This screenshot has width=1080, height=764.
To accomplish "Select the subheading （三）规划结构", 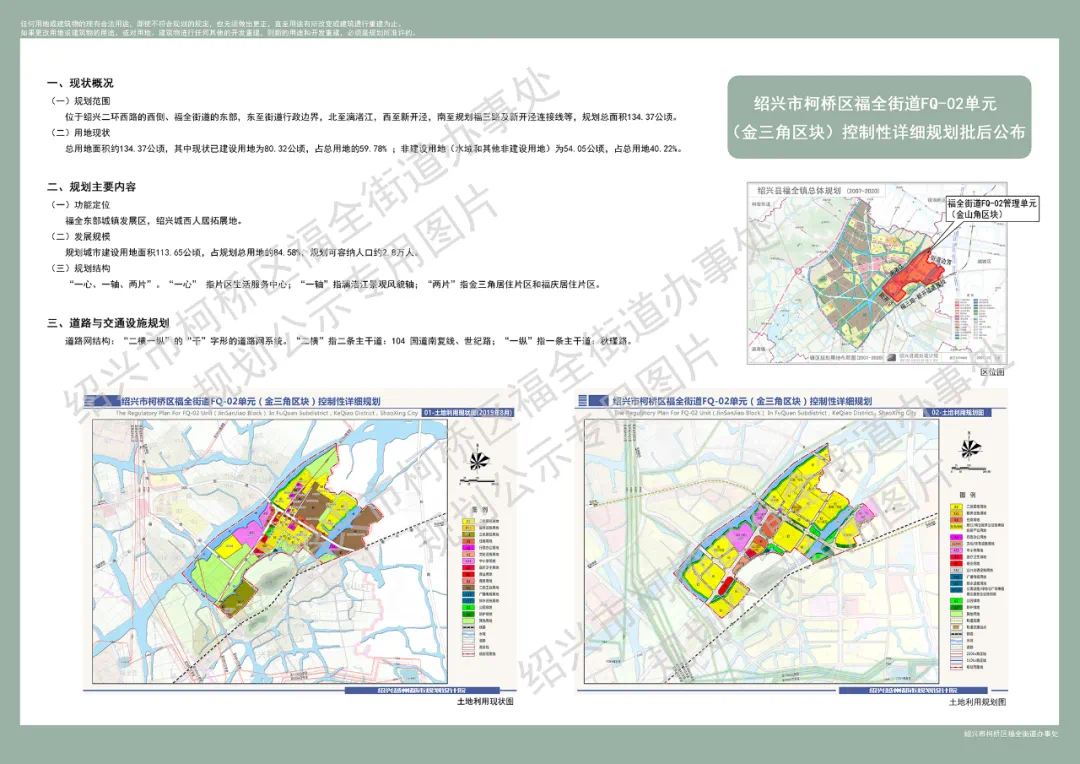I will 81,268.
